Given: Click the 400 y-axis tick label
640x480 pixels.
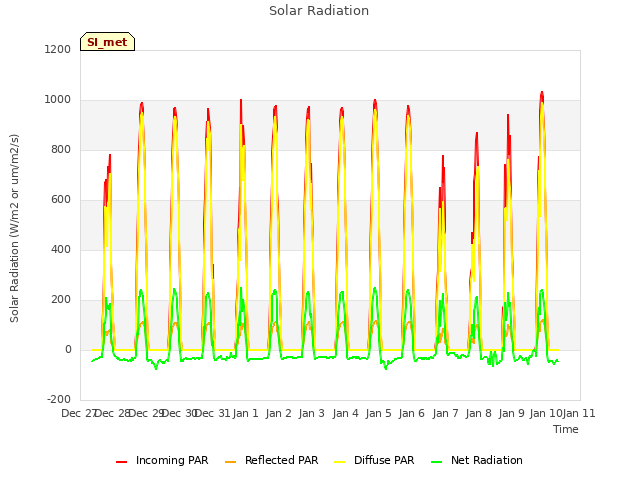Looking at the screenshot, I should coord(61,249).
